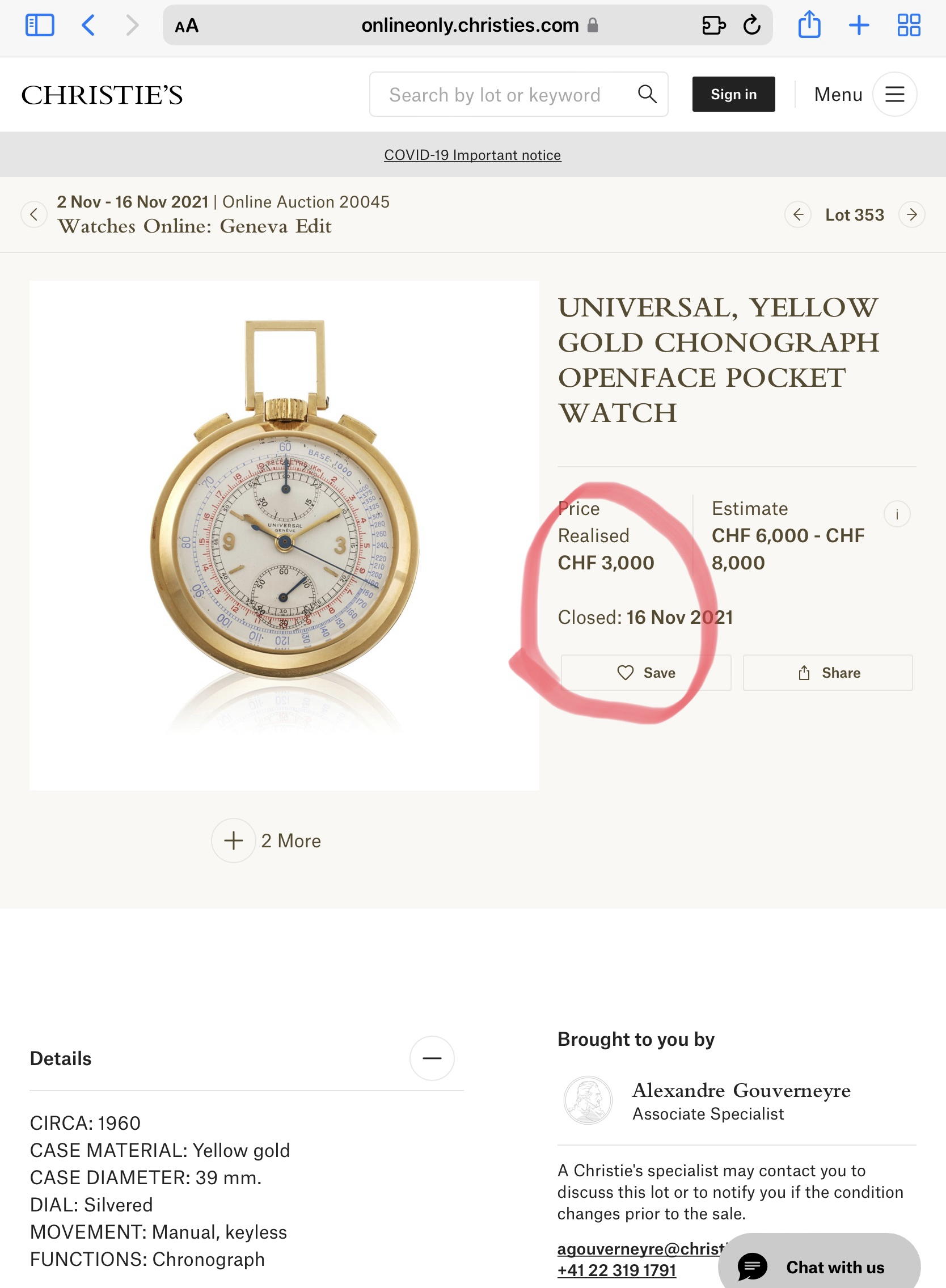Image resolution: width=946 pixels, height=1288 pixels.
Task: Show estimate info tooltip icon
Action: point(897,514)
